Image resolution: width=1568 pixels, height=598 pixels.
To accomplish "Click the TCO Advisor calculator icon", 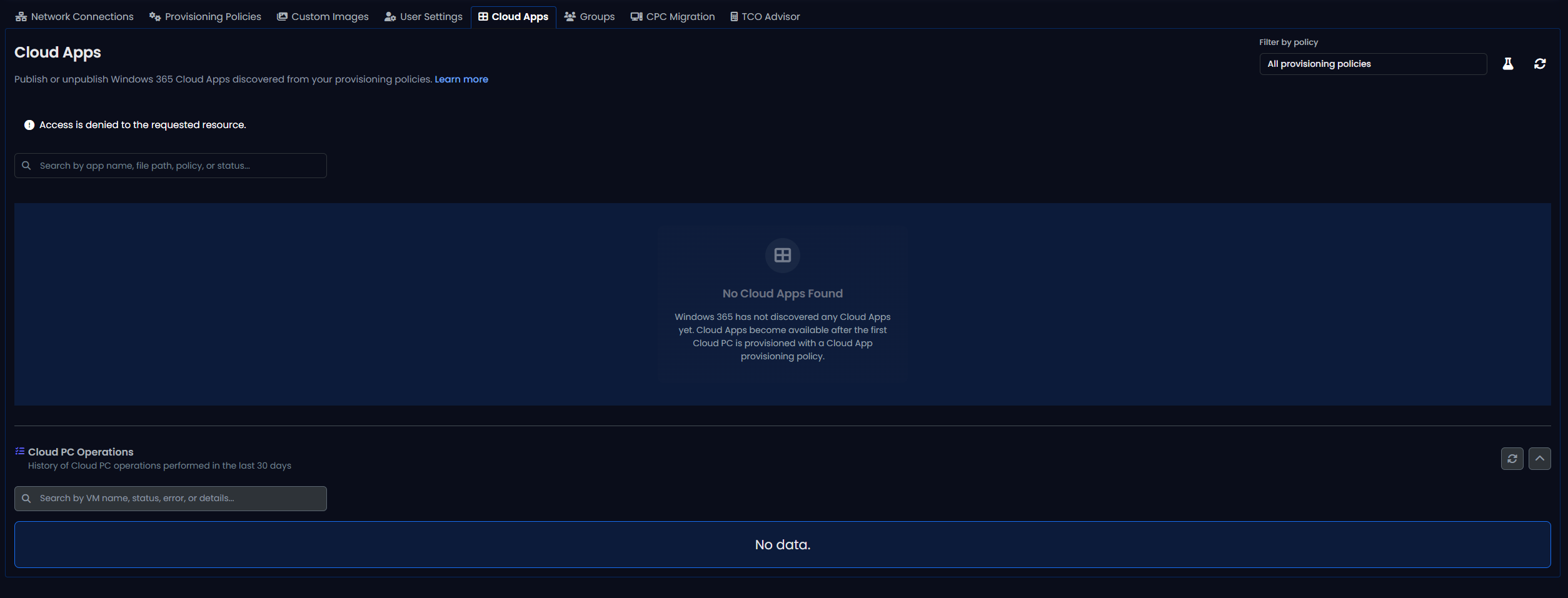I will tap(734, 17).
